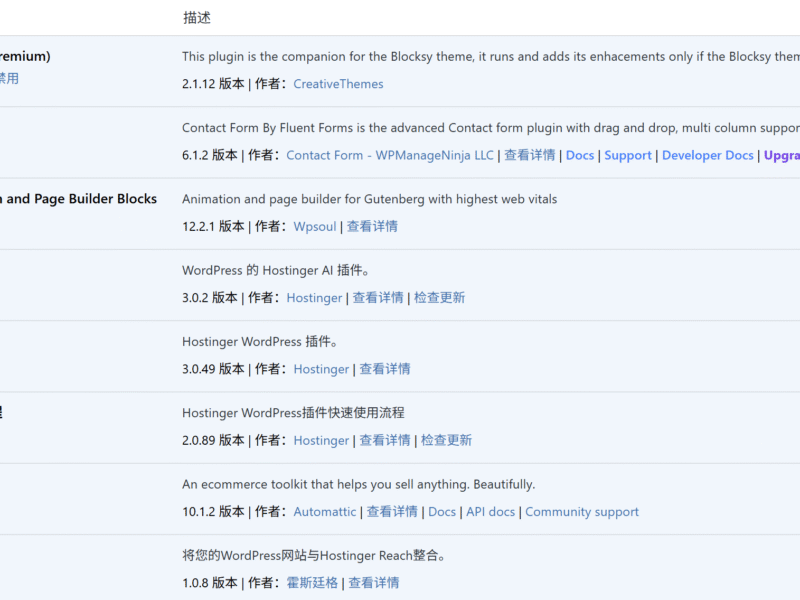View details for the Hostinger Reach plugin

[374, 583]
